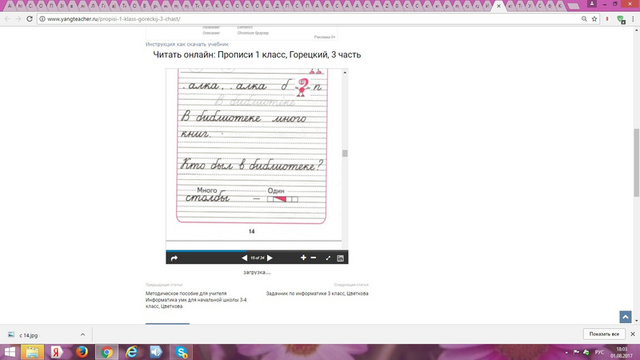Bookmark this page with the star icon
The width and height of the screenshot is (640, 360).
tap(594, 19)
